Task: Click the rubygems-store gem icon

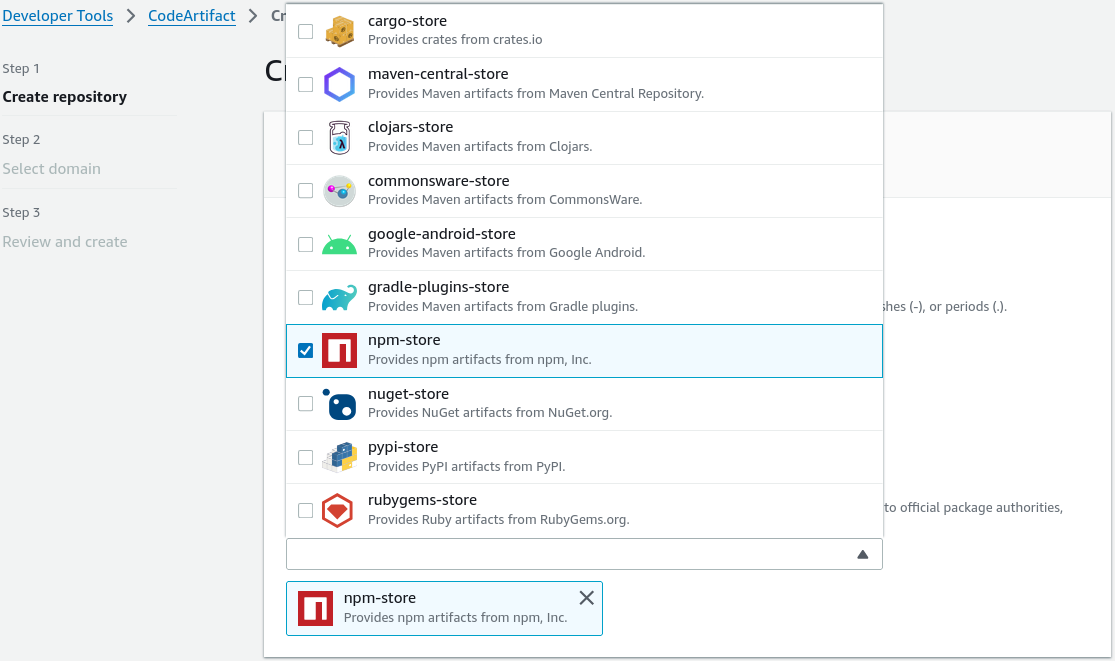Action: 338,510
